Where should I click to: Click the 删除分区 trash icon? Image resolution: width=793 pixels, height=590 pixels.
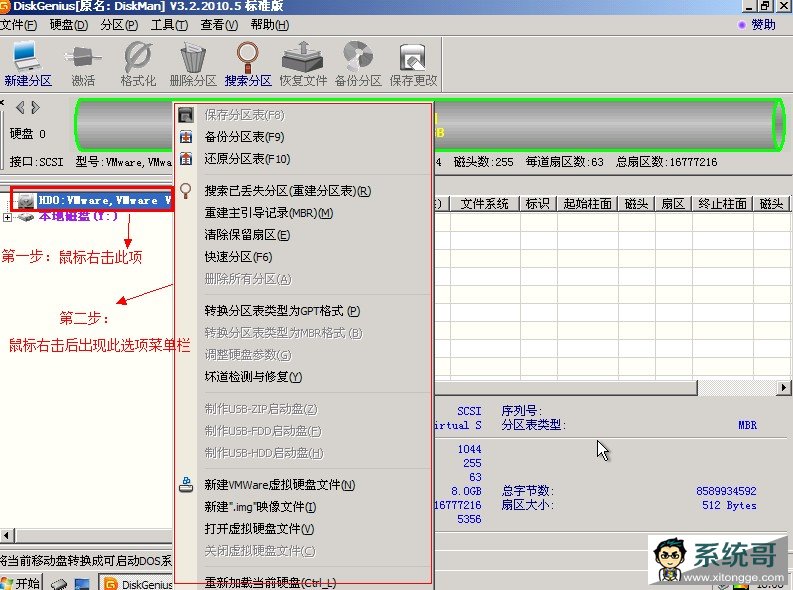click(x=193, y=64)
